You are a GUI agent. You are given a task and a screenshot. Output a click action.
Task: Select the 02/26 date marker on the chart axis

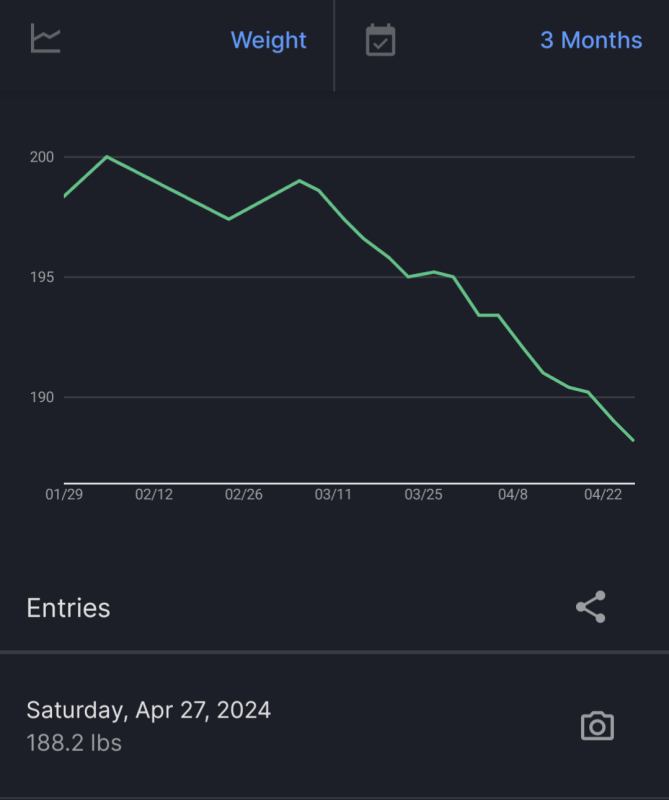click(244, 495)
